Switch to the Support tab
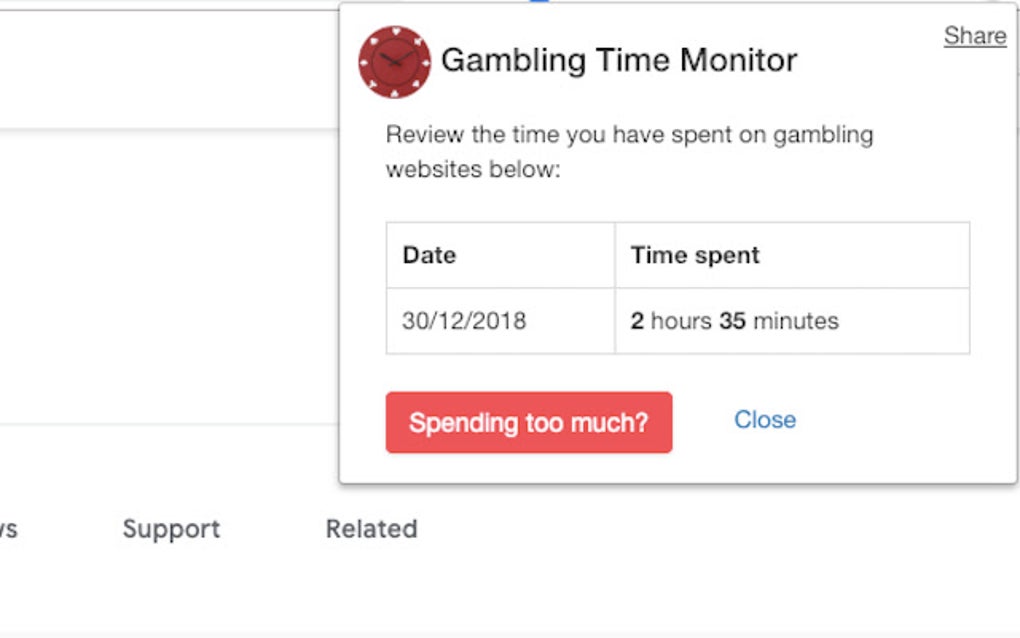This screenshot has width=1020, height=638. [171, 529]
